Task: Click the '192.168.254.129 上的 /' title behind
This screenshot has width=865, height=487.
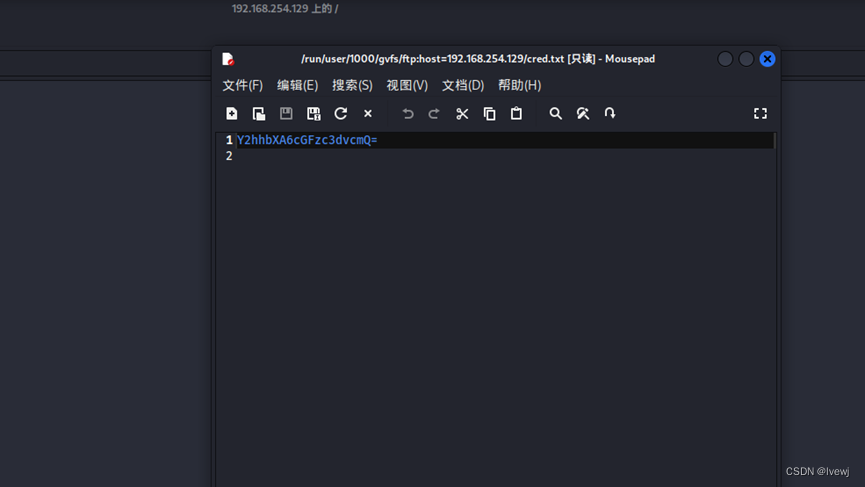Action: [x=285, y=9]
